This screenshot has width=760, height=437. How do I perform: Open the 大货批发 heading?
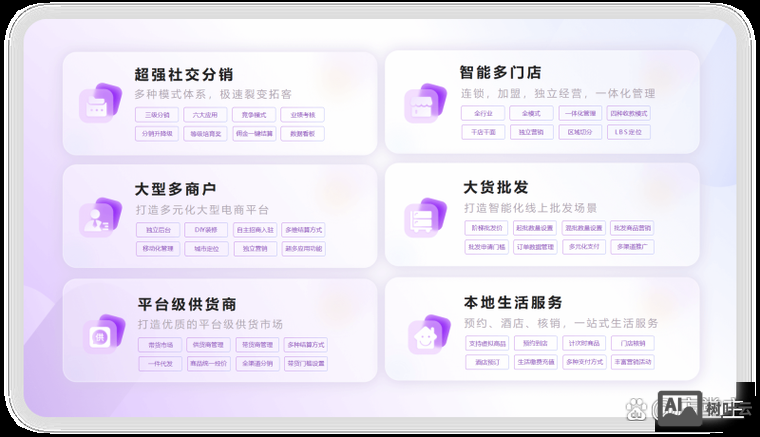(x=496, y=187)
